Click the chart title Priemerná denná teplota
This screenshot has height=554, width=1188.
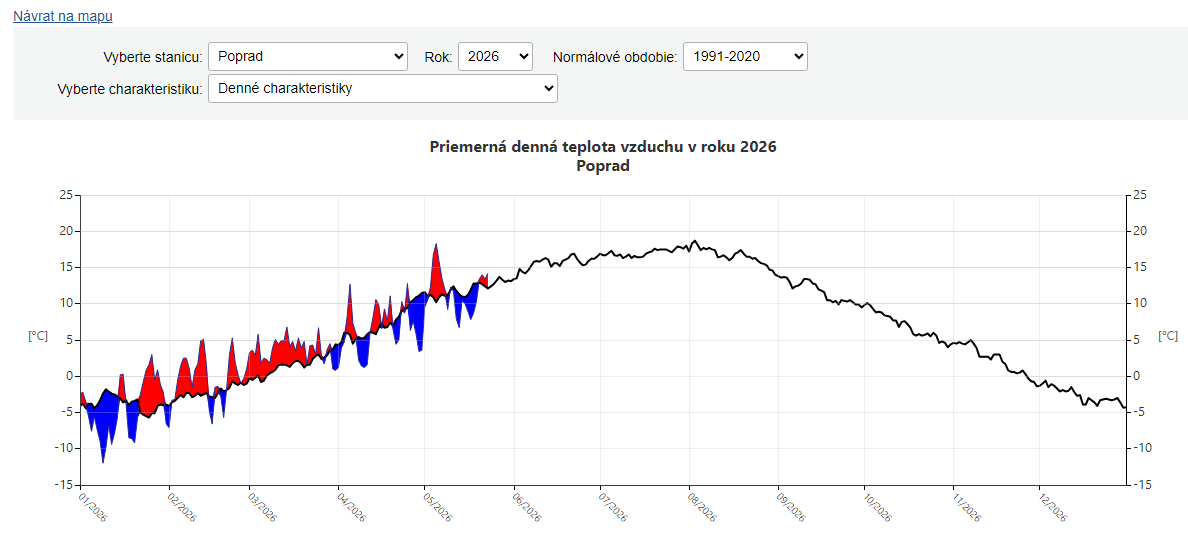pos(603,147)
